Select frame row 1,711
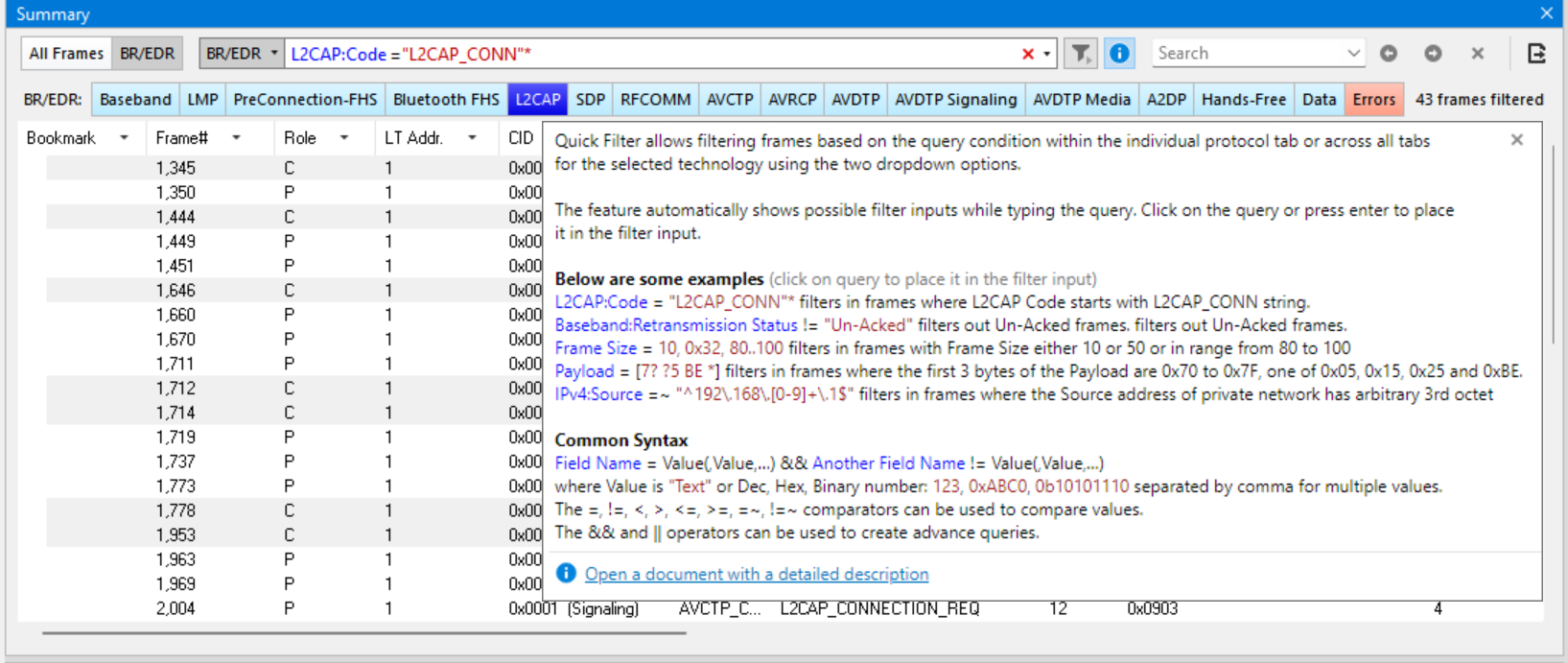This screenshot has width=1568, height=663. [x=293, y=364]
